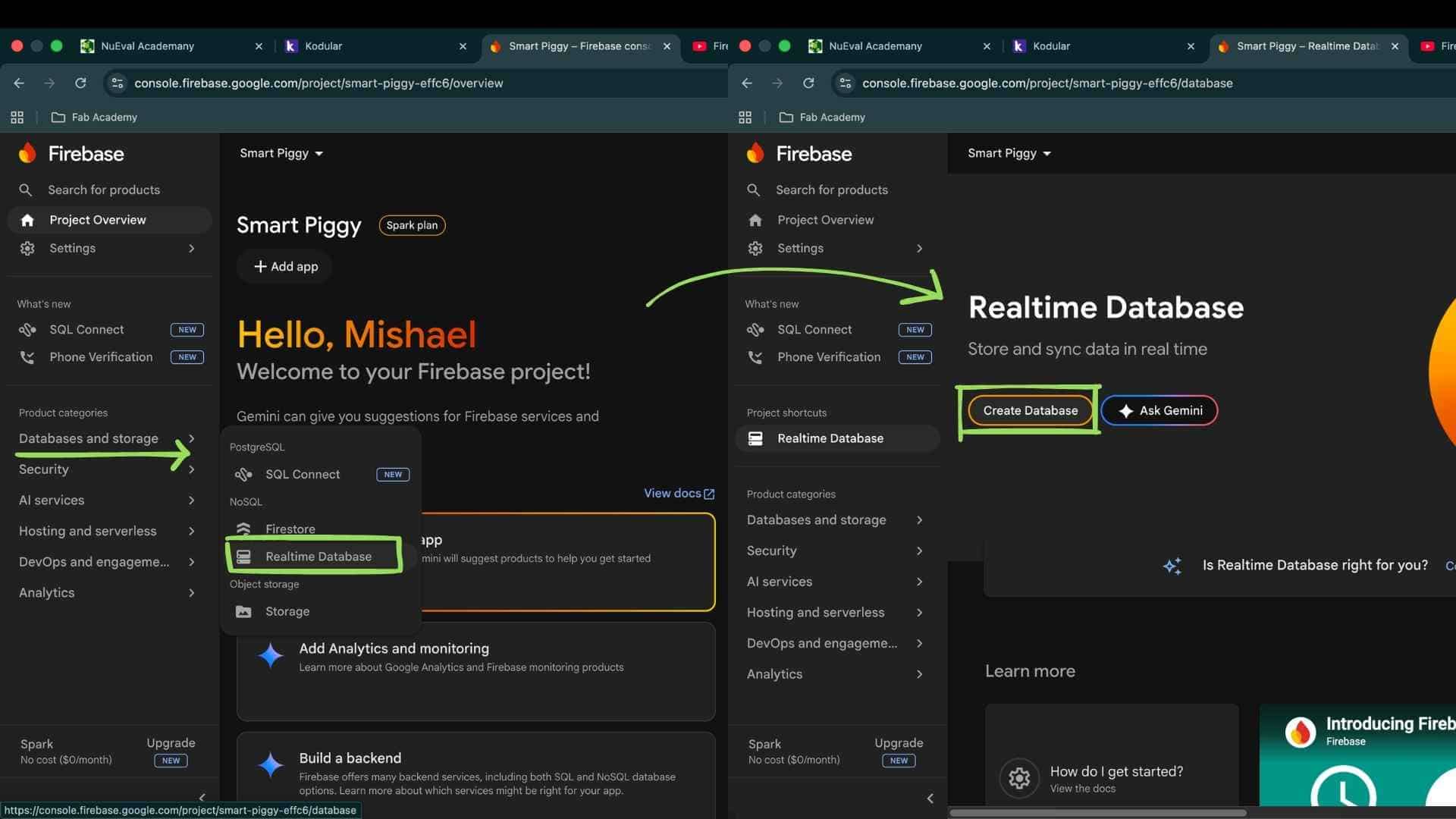Collapse the sidebar in left window

pos(202,798)
